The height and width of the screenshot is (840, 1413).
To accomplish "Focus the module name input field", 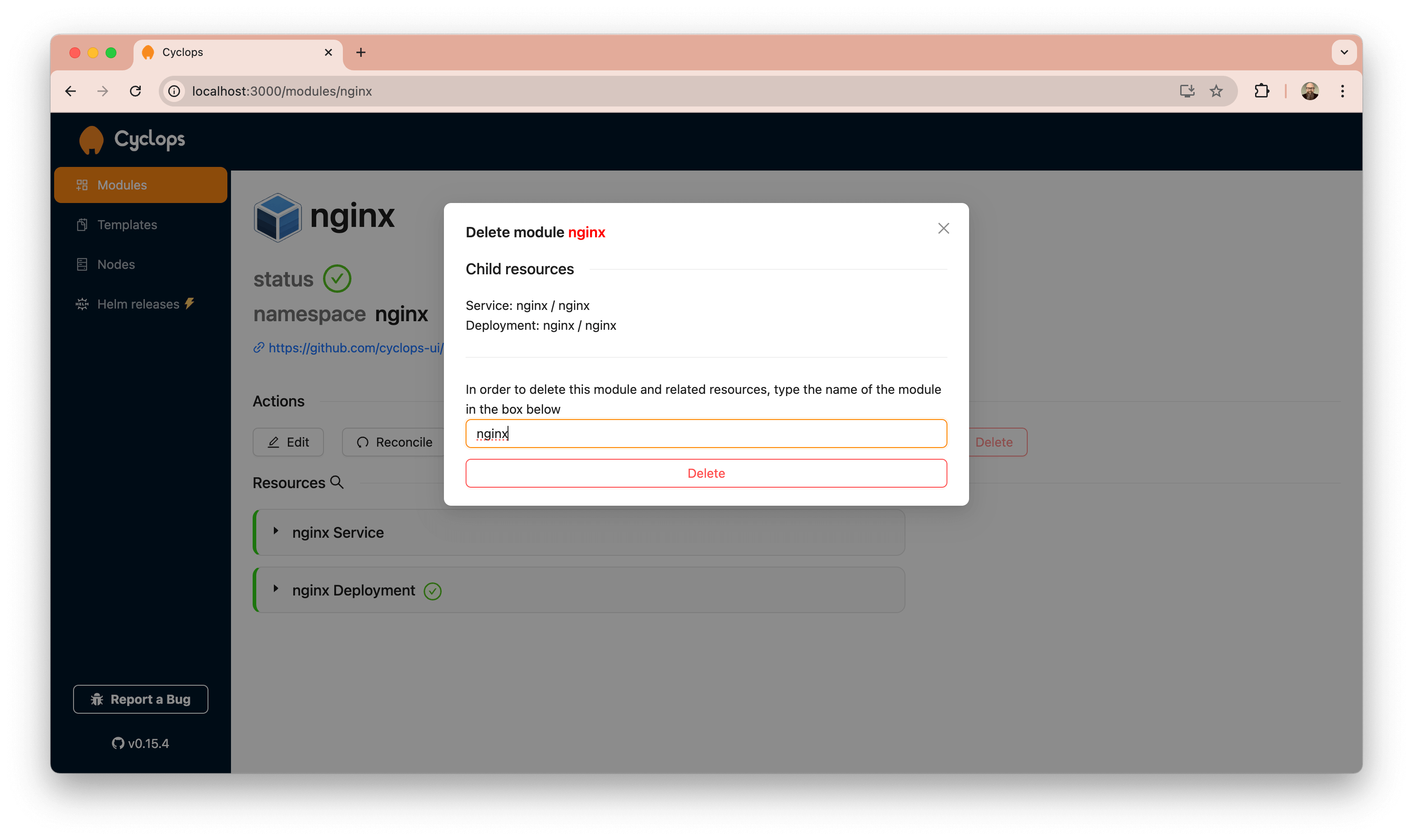I will (706, 434).
